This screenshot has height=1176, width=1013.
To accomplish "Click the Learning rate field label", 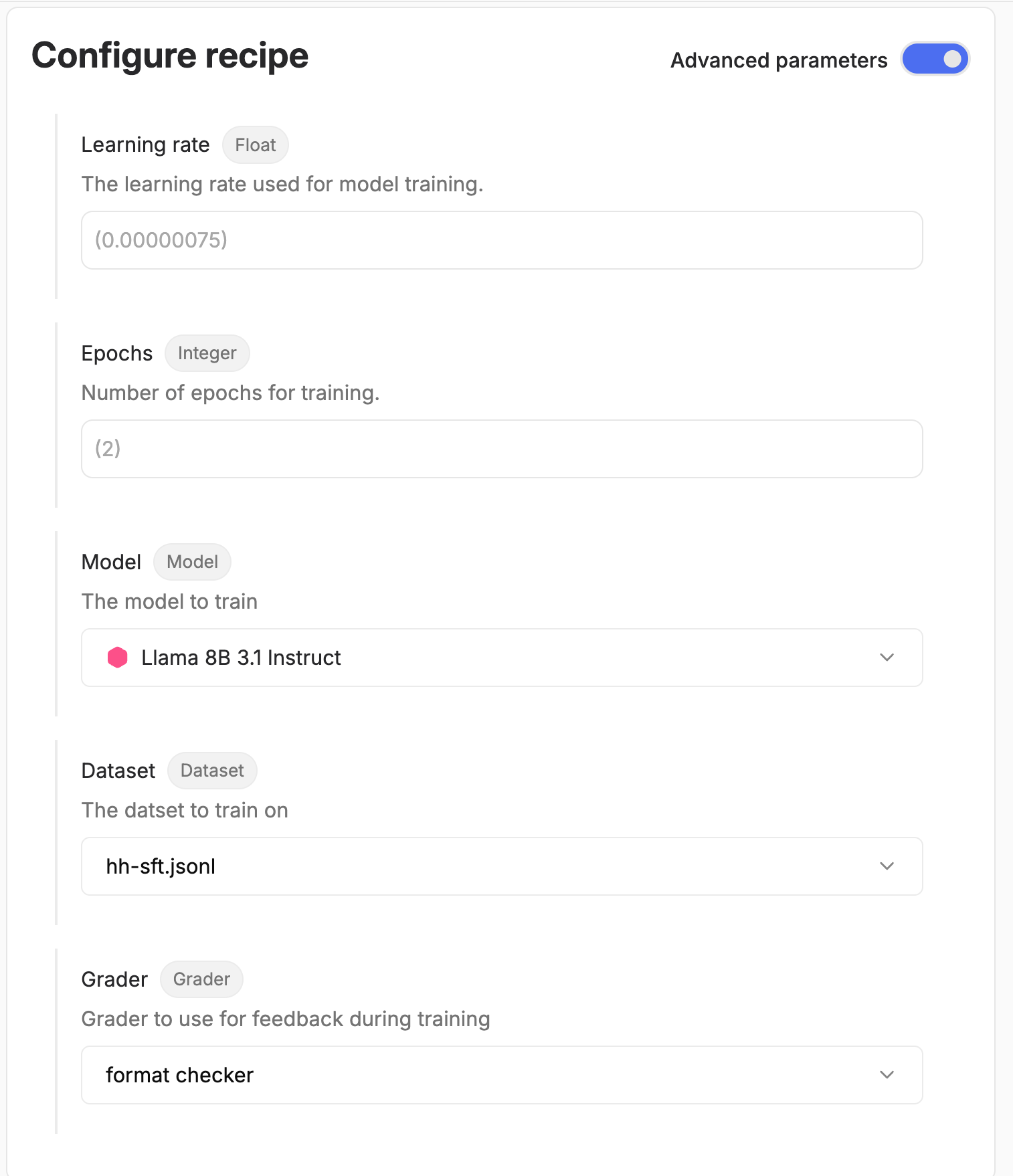I will (x=145, y=145).
